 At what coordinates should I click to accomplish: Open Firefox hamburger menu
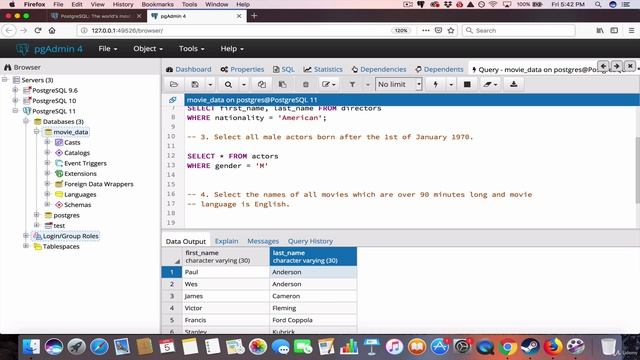click(x=631, y=31)
